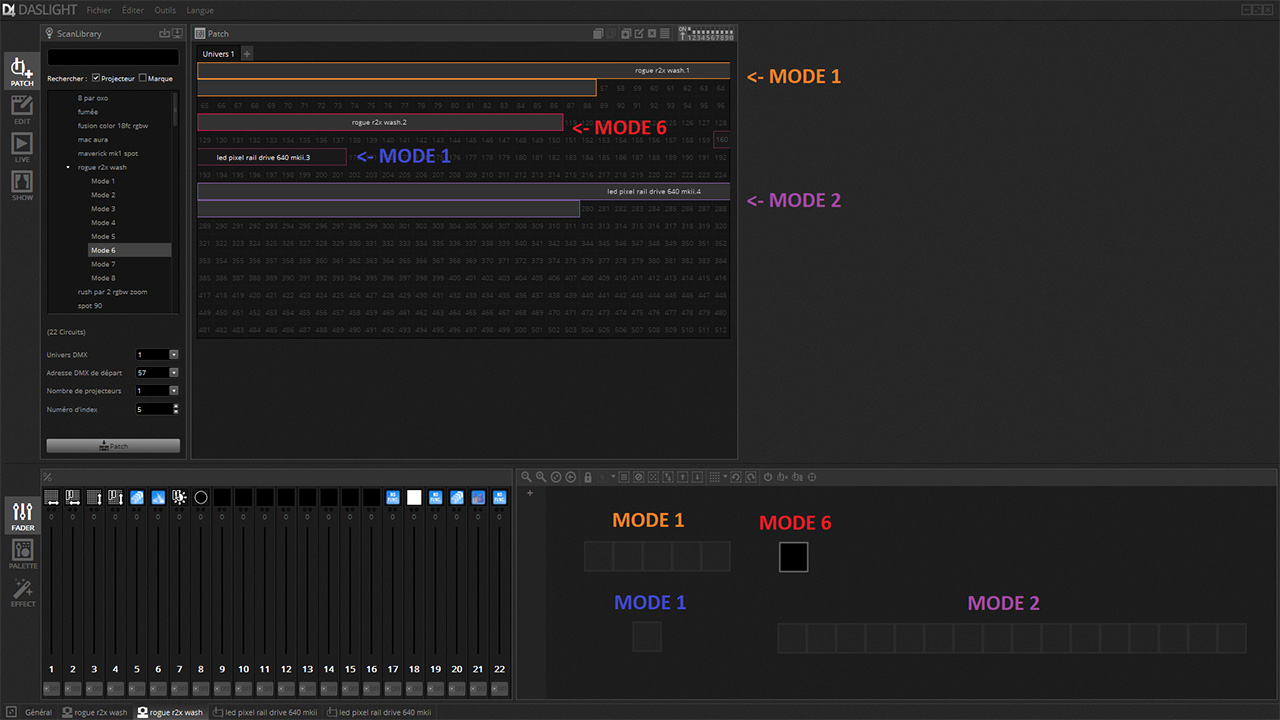Open the LIVE mode icon

(22, 148)
